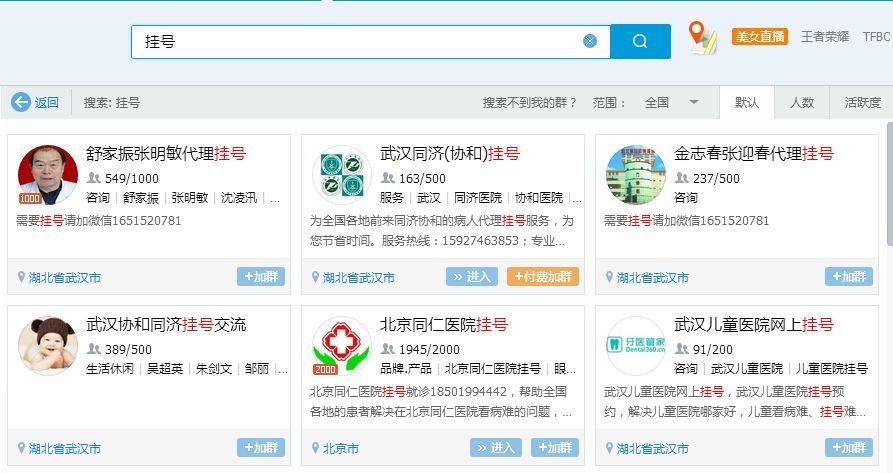The width and height of the screenshot is (893, 473).
Task: Join 金志春张迎春代理挂号 with 加群 button
Action: tap(849, 277)
